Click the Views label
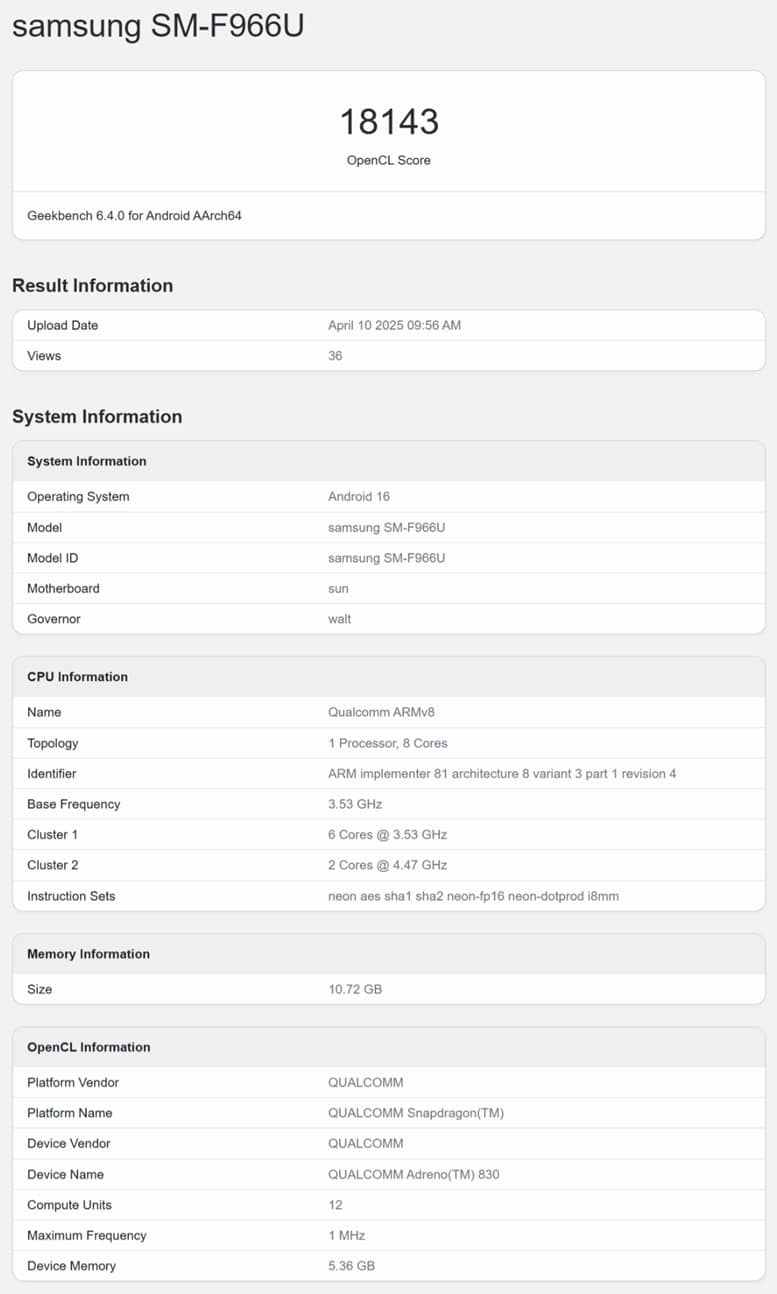777x1294 pixels. (44, 355)
